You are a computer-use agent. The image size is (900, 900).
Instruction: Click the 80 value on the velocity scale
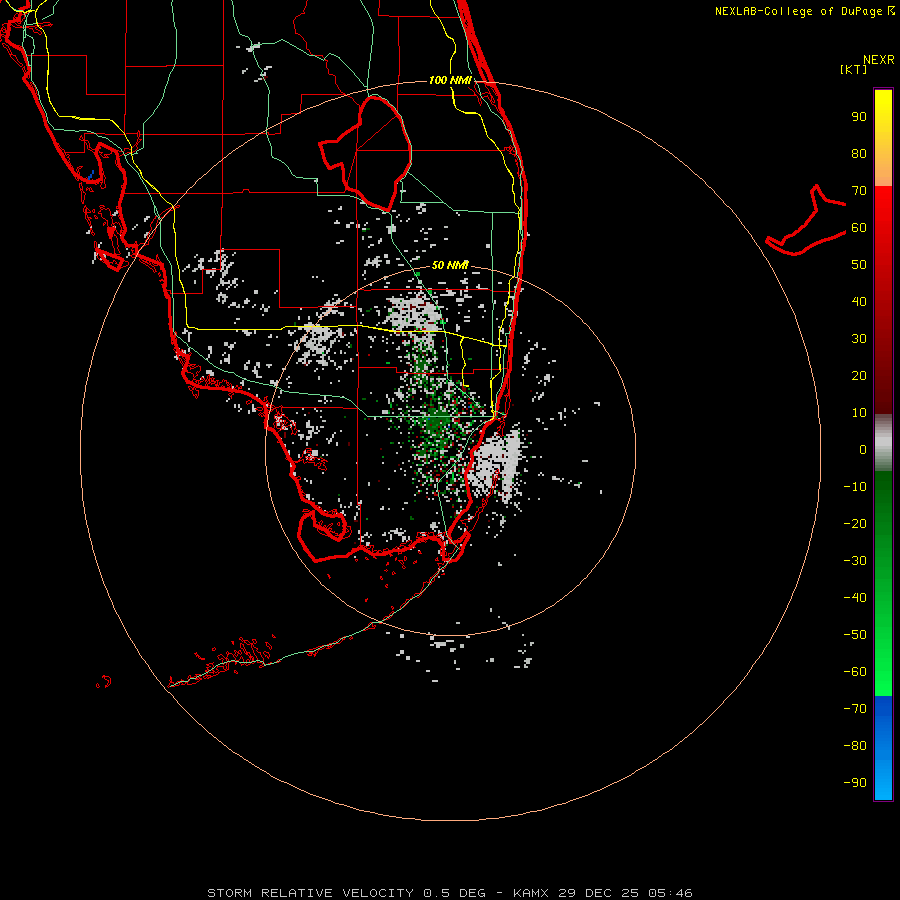pyautogui.click(x=859, y=154)
